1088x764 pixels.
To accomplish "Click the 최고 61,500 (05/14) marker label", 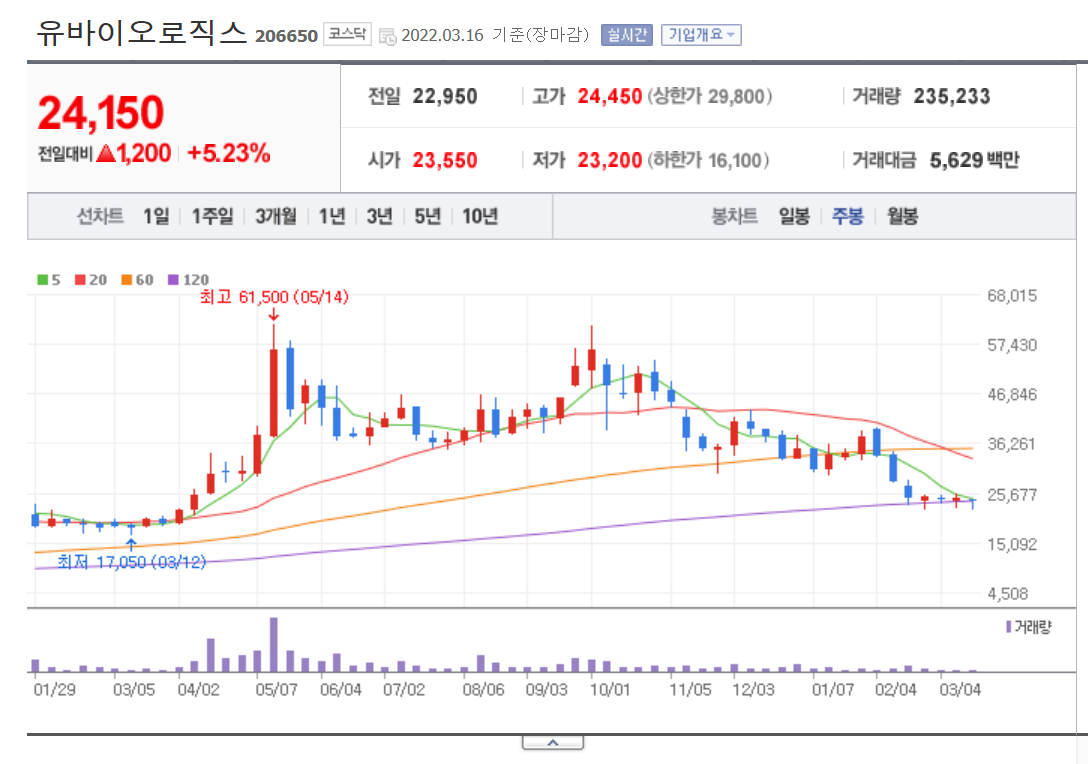I will coord(274,297).
